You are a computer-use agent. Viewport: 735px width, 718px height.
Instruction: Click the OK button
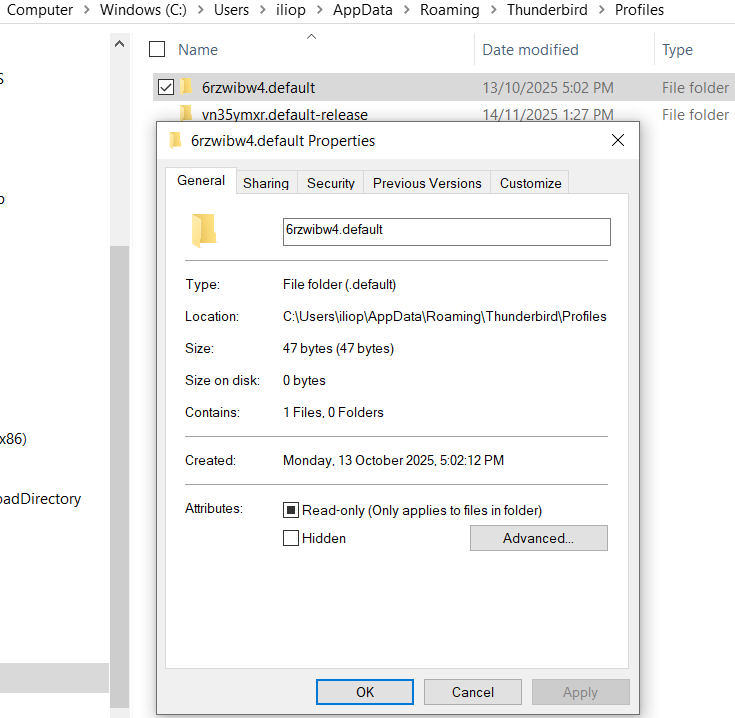(365, 692)
